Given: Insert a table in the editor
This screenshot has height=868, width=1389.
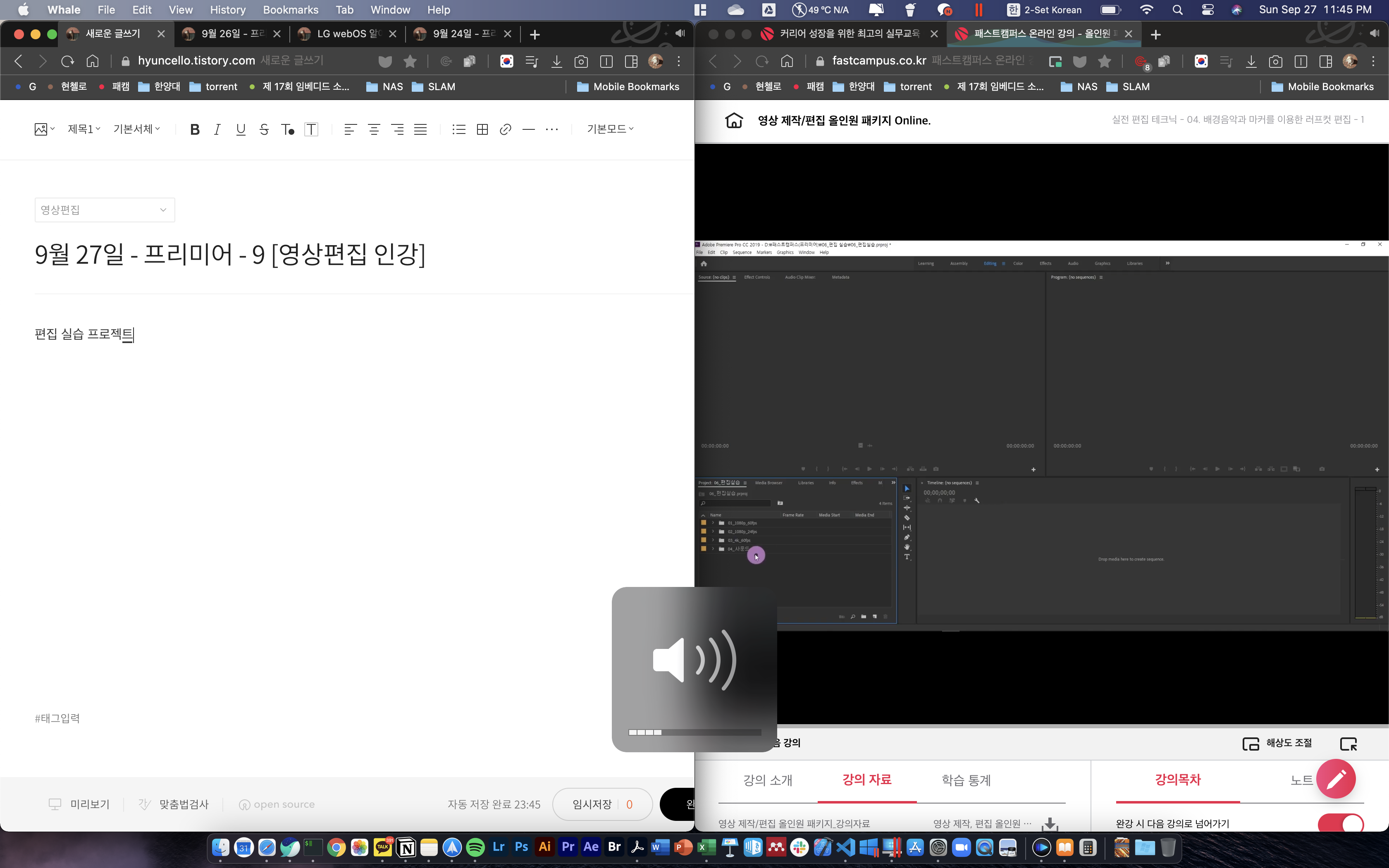Looking at the screenshot, I should [x=482, y=129].
